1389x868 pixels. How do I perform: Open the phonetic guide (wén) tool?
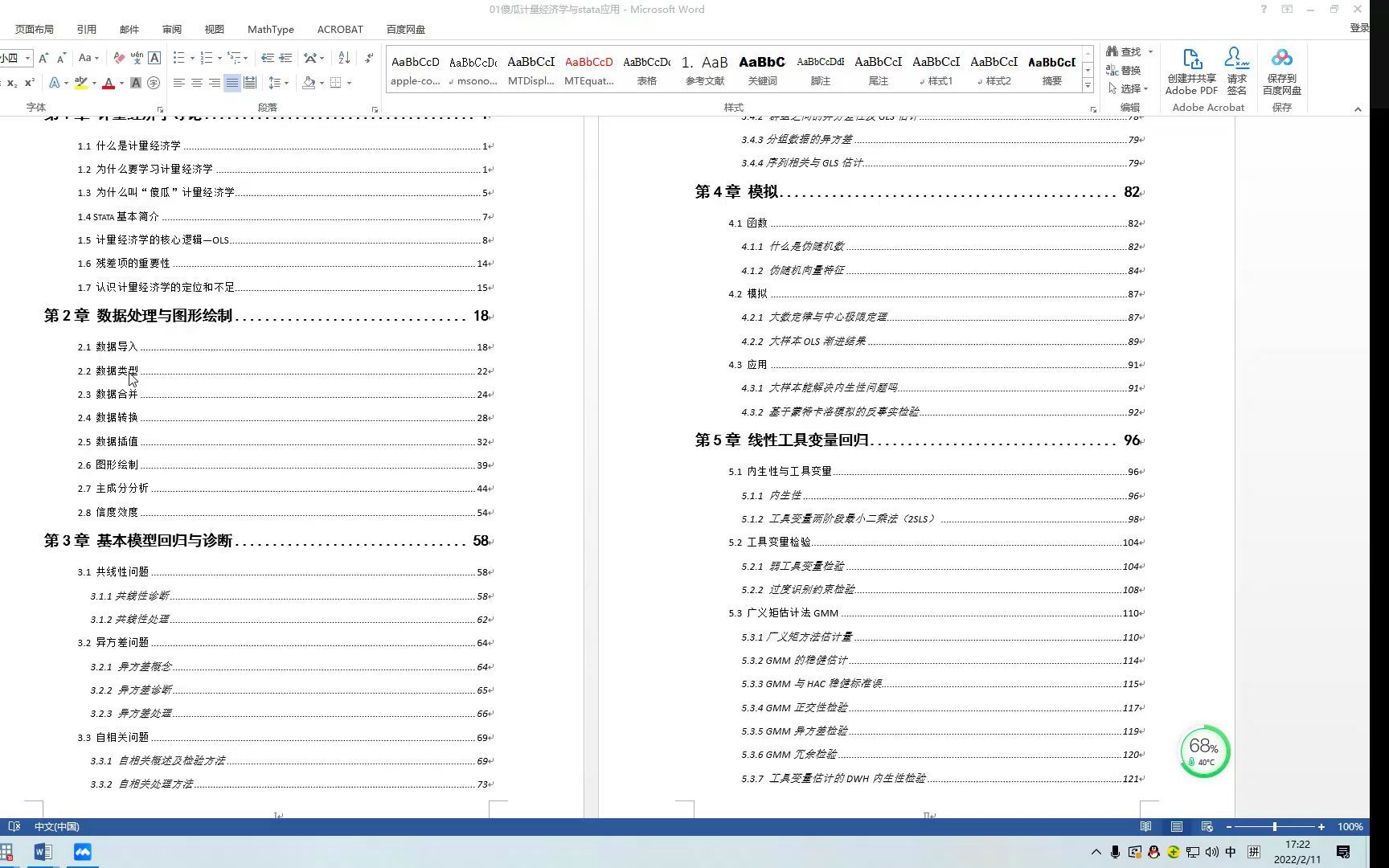(137, 58)
